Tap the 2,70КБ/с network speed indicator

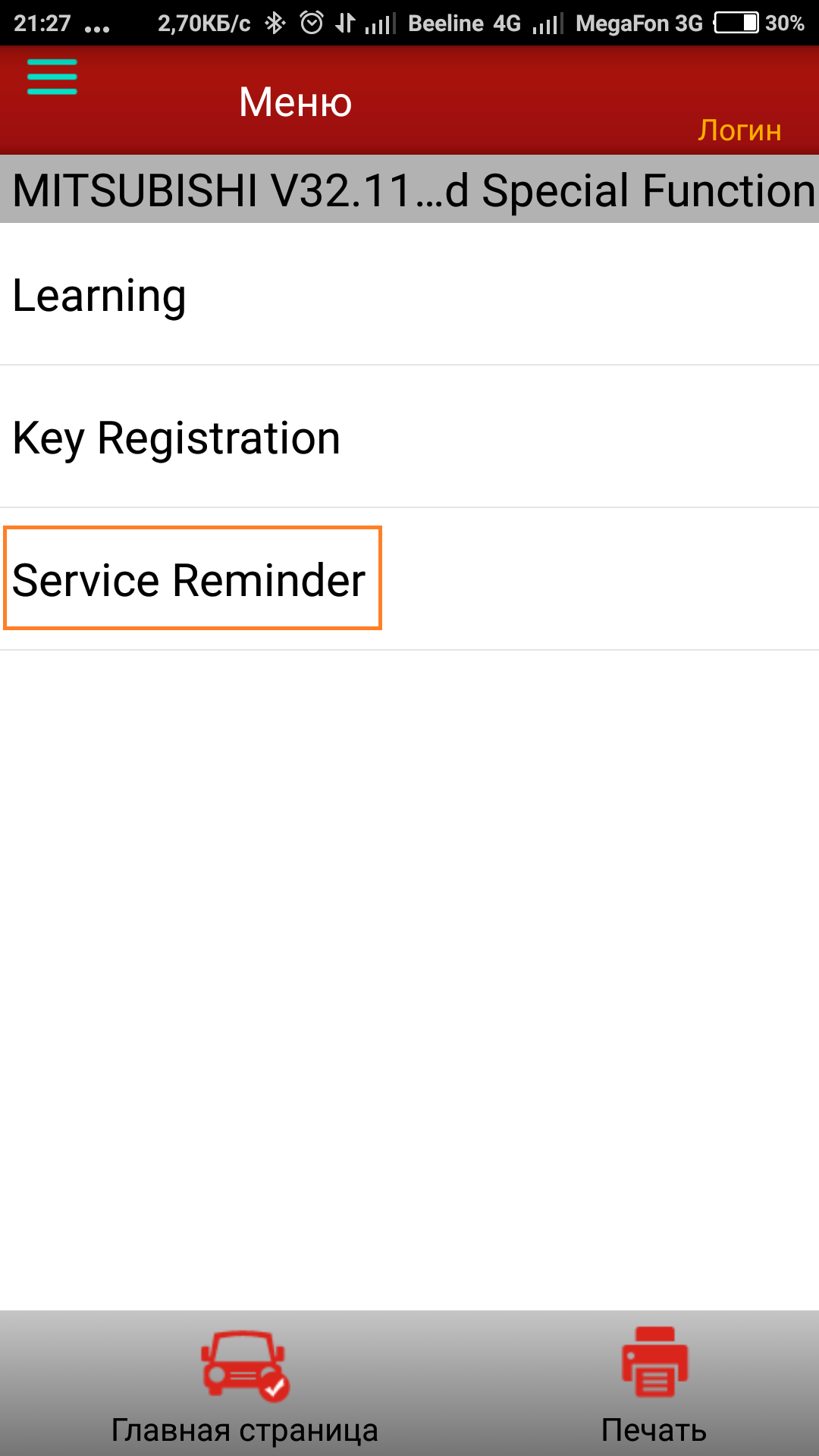[x=204, y=24]
